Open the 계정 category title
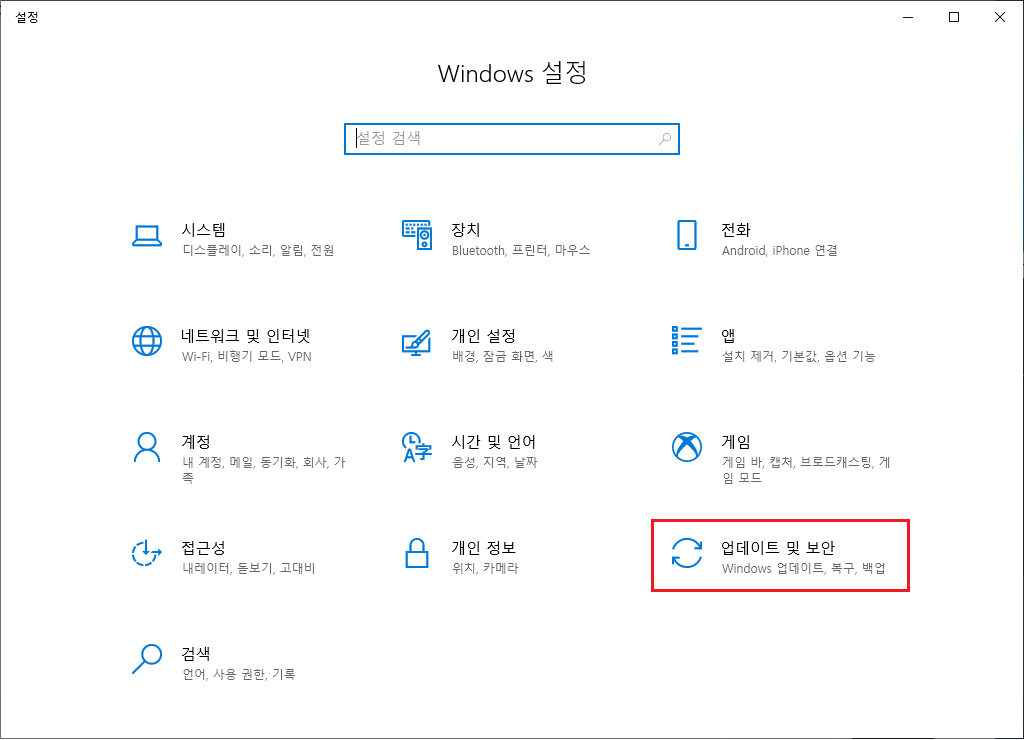The width and height of the screenshot is (1024, 740). (196, 442)
